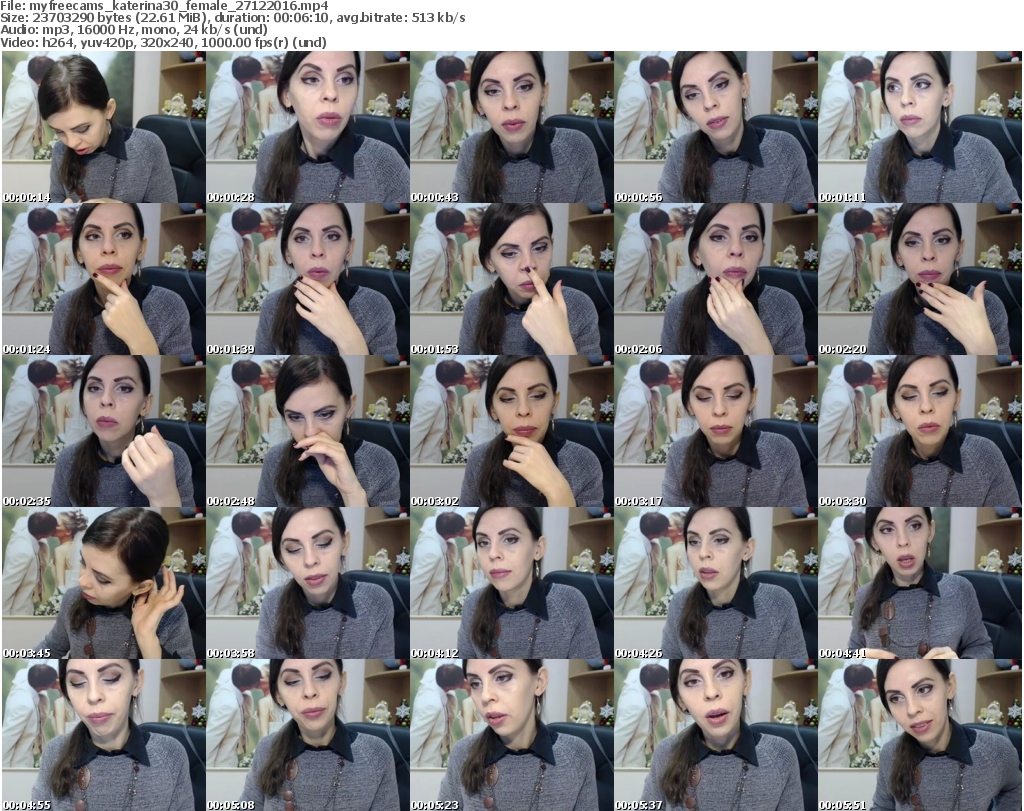Click the frame stamped 00:03:02
This screenshot has height=811, width=1024.
511,431
